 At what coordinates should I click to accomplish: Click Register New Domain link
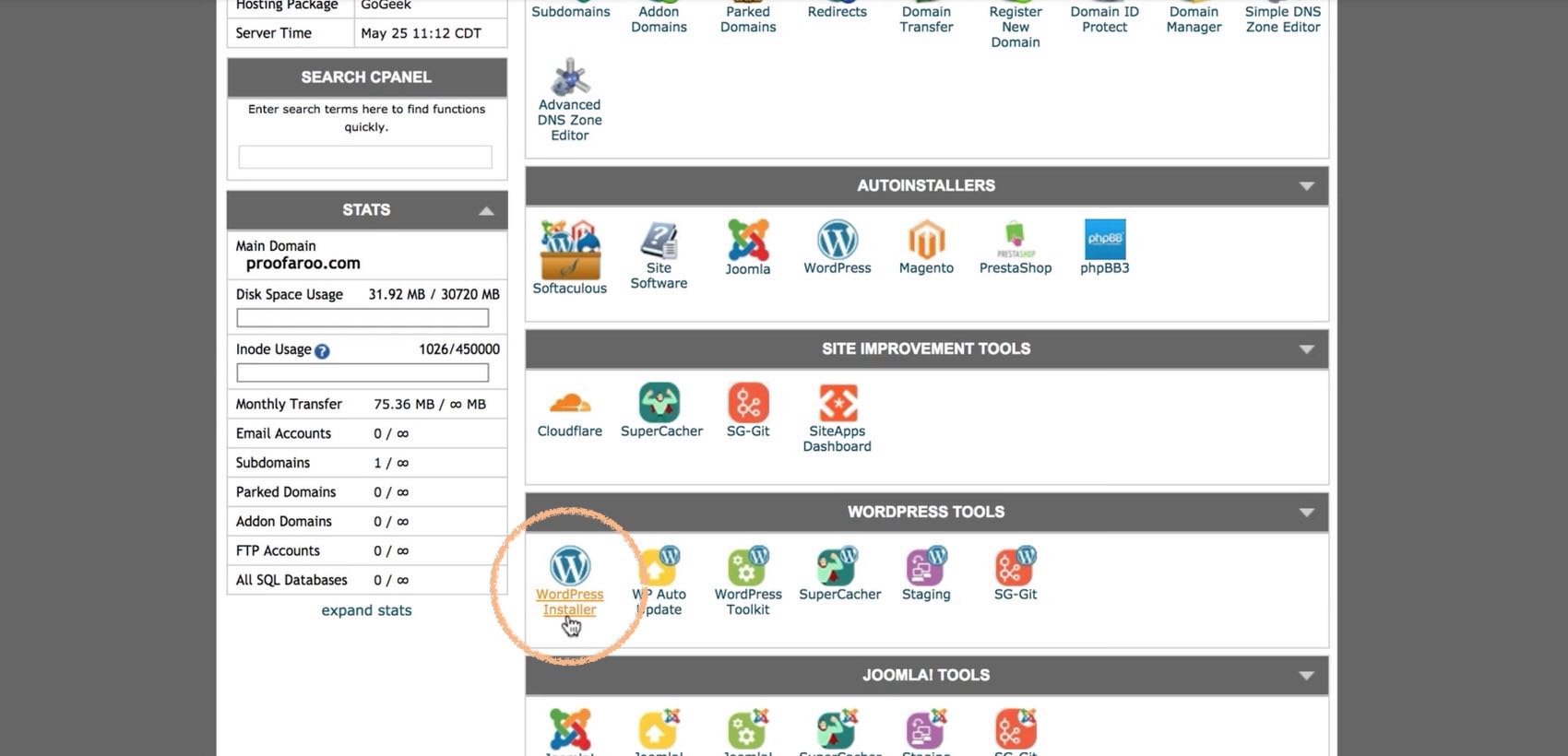coord(1016,27)
